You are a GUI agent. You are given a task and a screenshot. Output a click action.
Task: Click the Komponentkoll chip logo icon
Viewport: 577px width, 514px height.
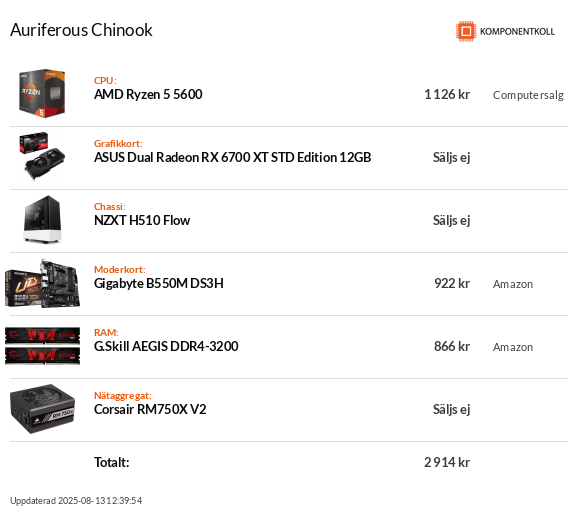[x=466, y=31]
